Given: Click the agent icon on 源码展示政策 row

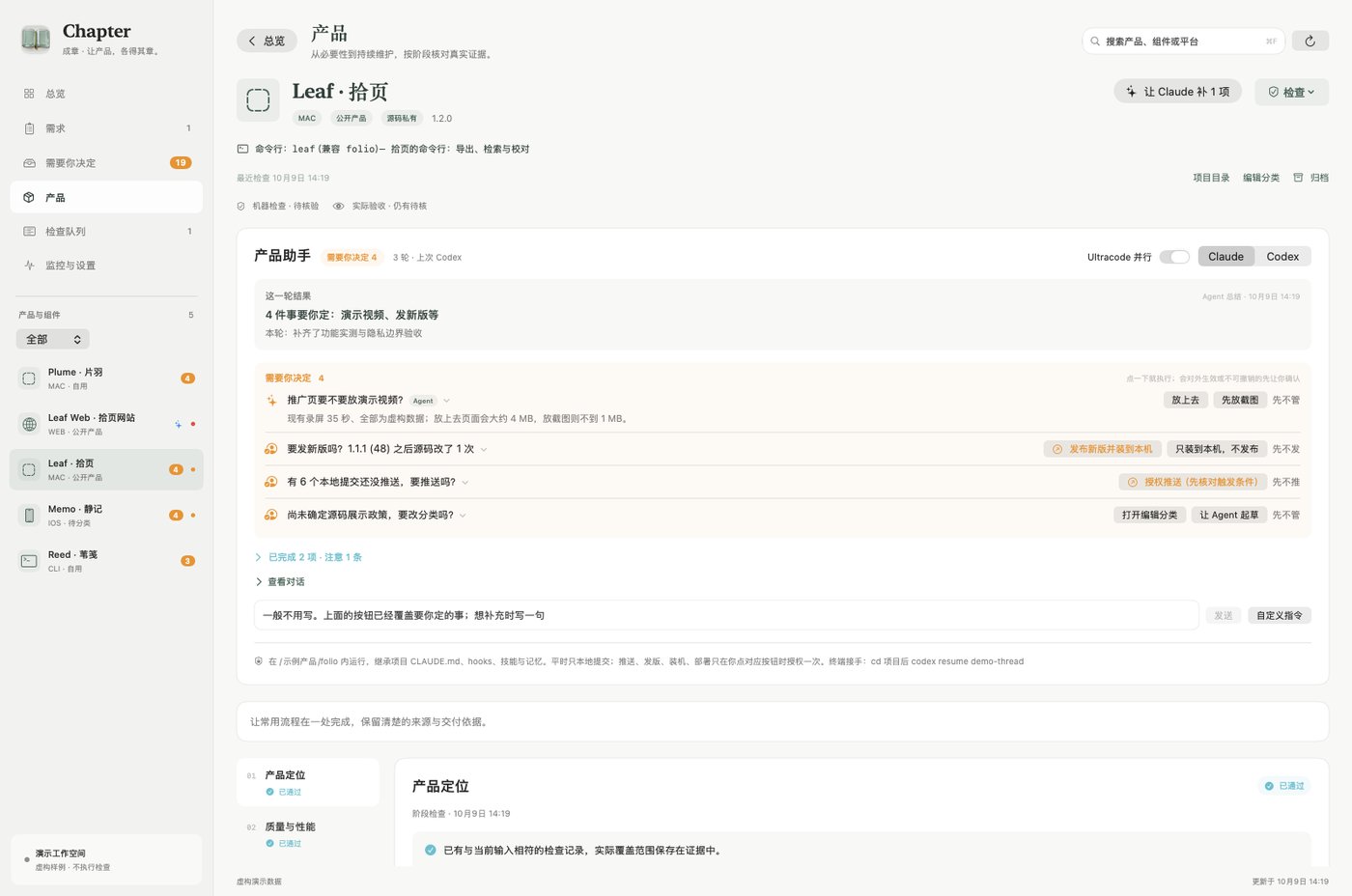Looking at the screenshot, I should 271,515.
